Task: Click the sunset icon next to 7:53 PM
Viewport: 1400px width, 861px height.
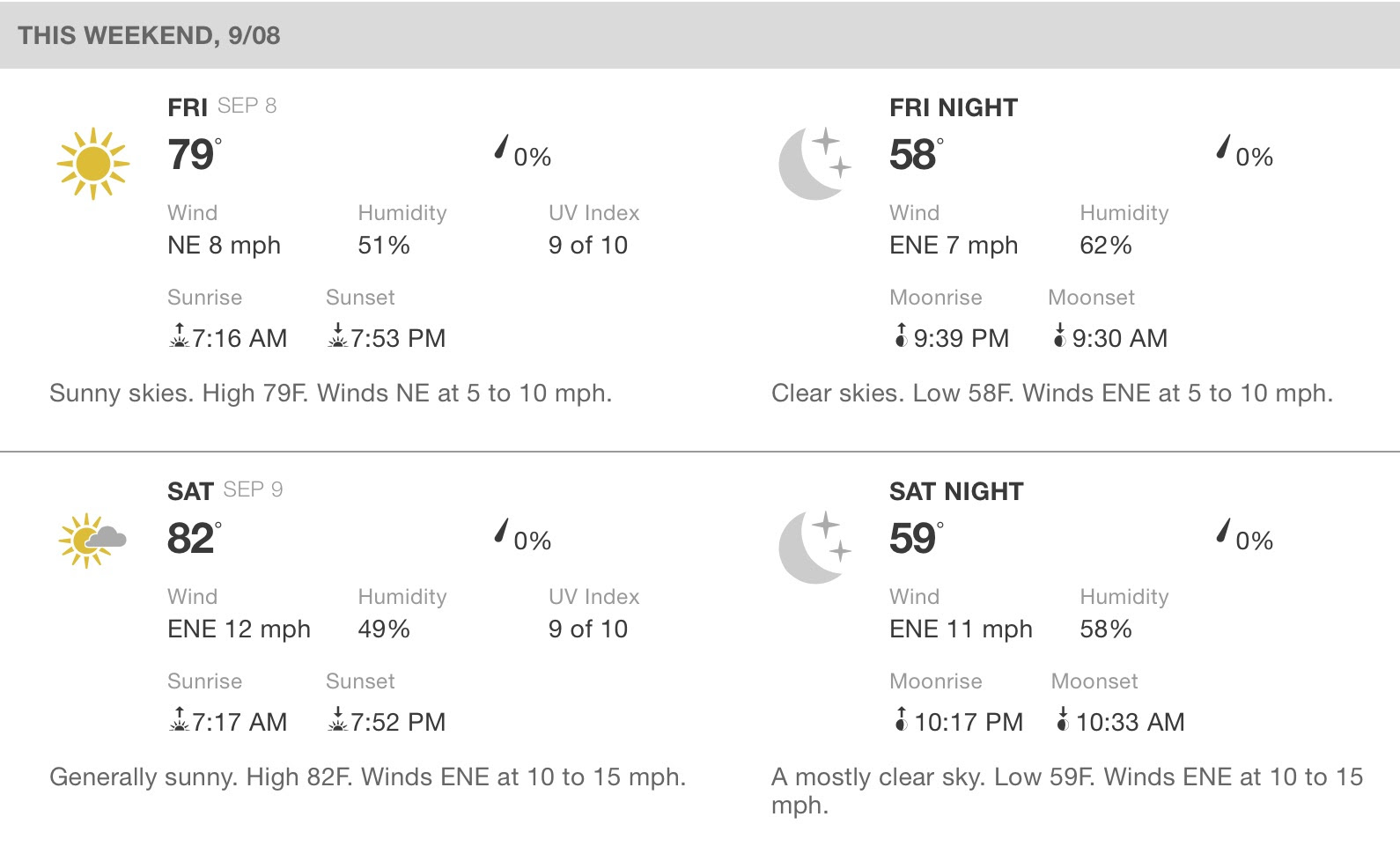Action: pos(337,335)
